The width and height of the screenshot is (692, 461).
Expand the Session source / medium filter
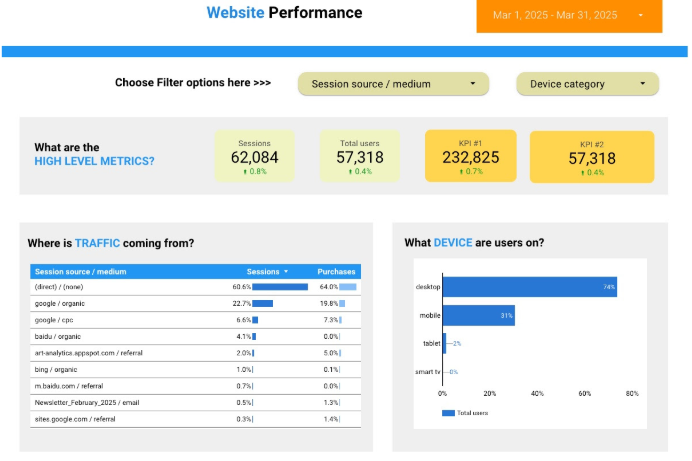[x=393, y=84]
